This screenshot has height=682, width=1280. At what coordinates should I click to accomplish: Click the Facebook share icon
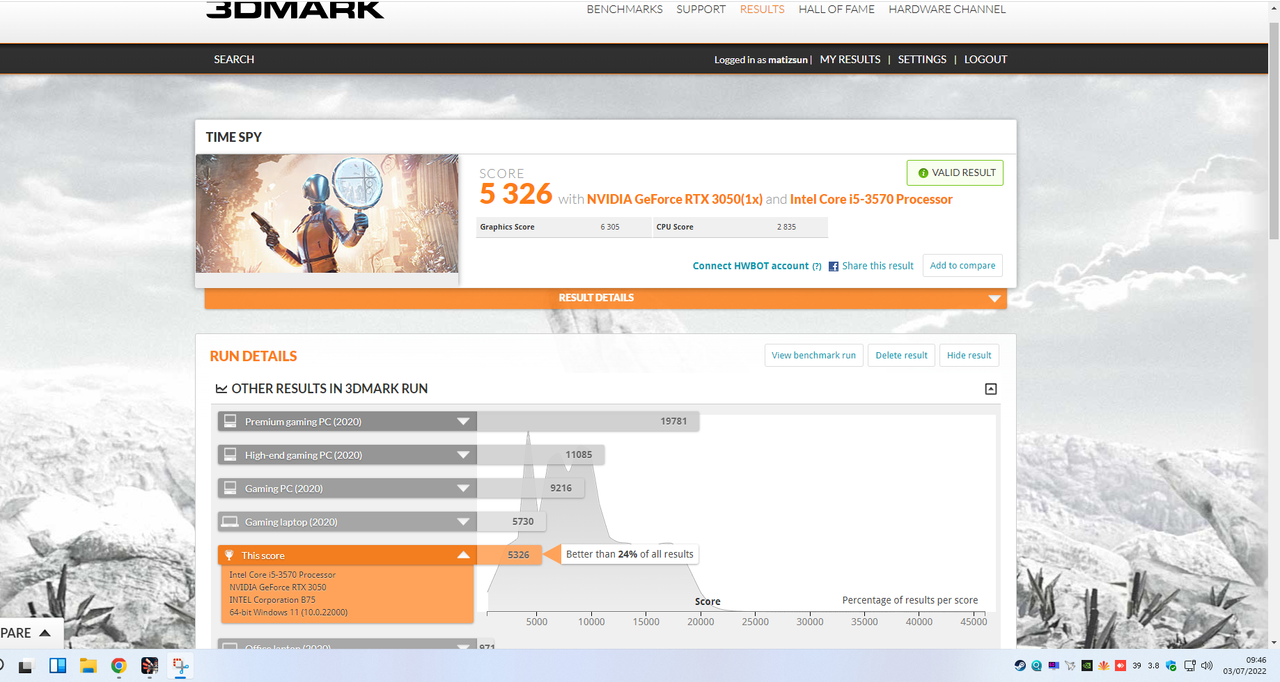[834, 266]
